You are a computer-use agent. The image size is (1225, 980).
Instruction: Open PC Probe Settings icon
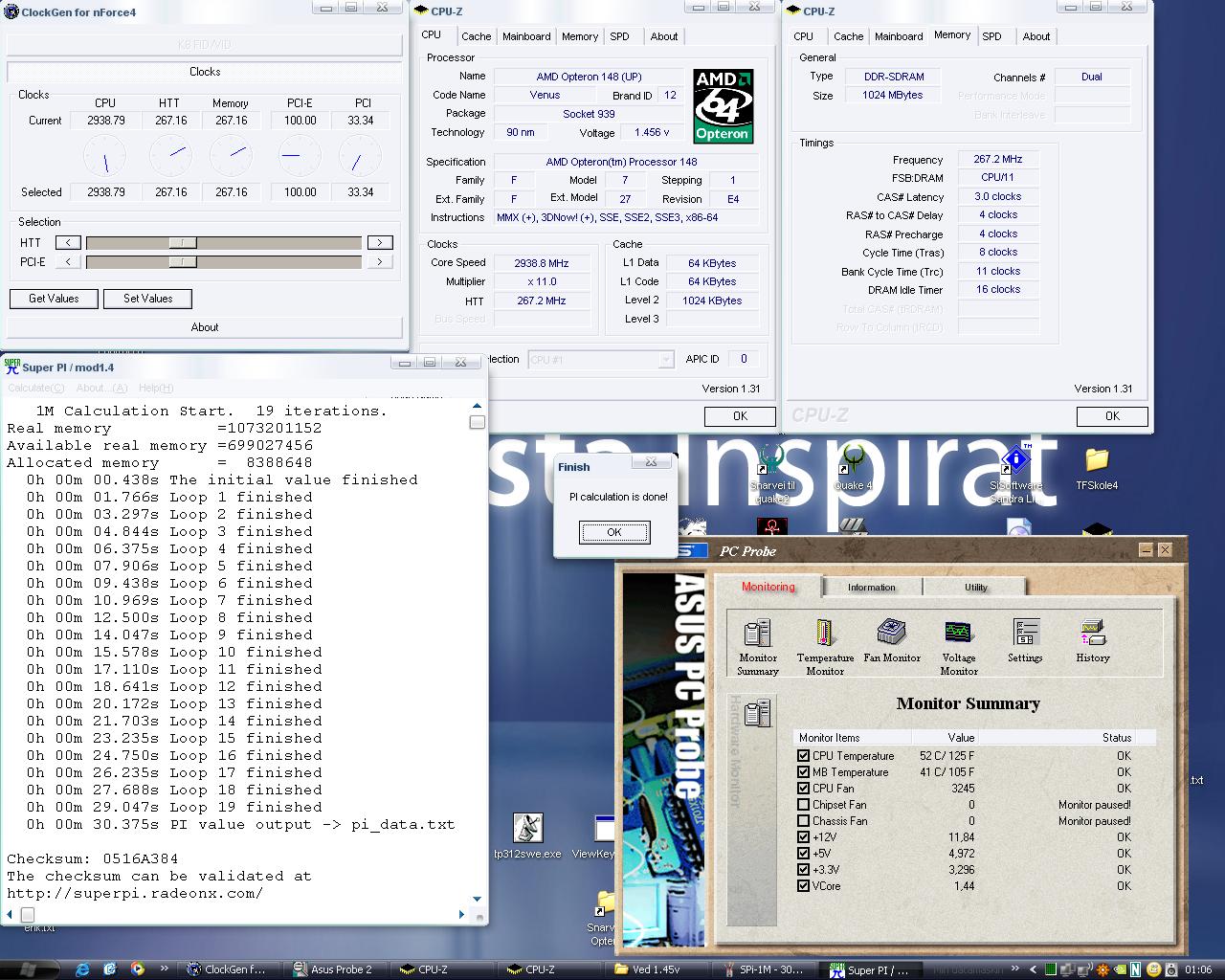coord(1025,640)
